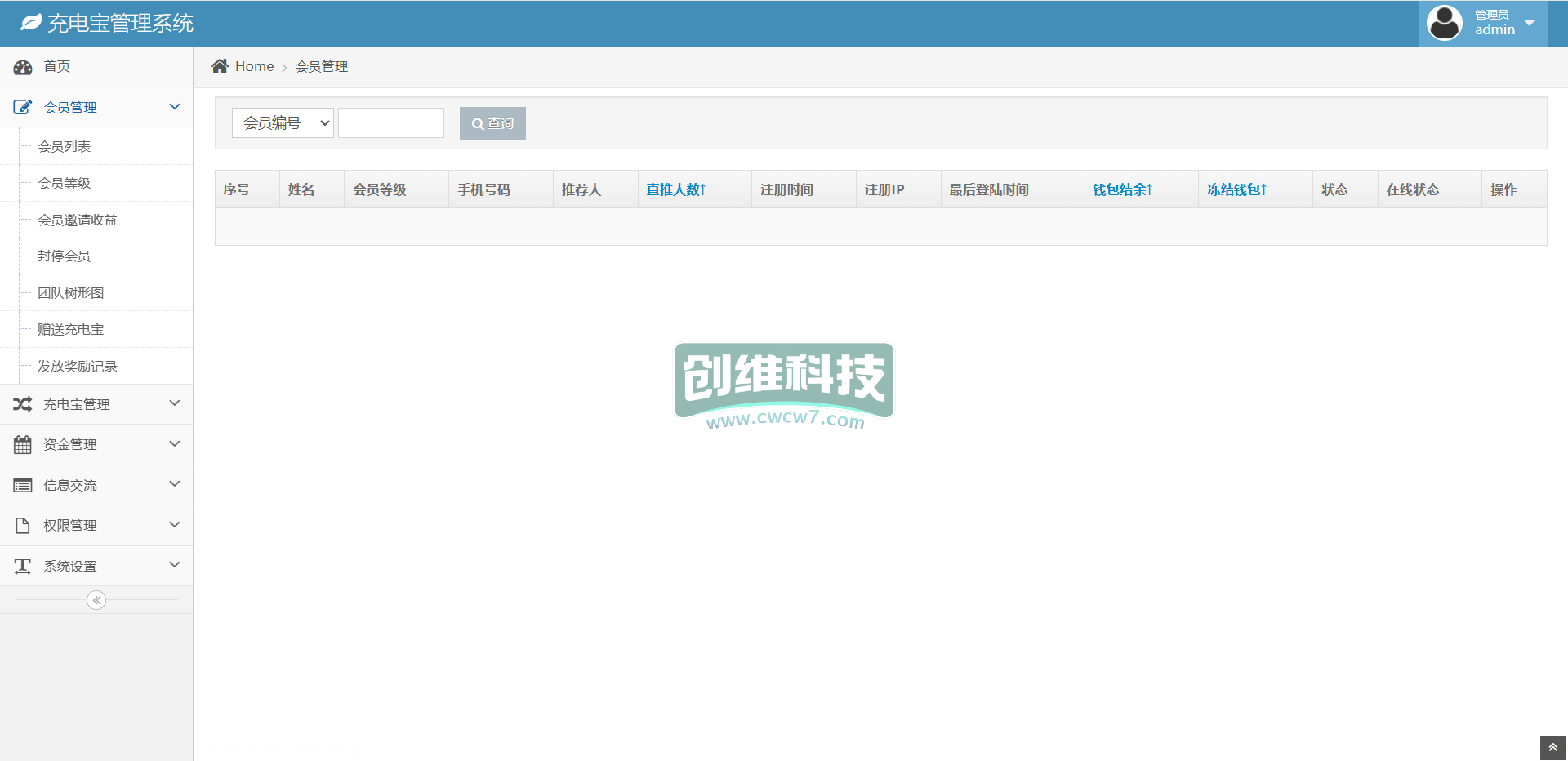1568x761 pixels.
Task: Click the shuffle icon for 充电宝管理
Action: 23,404
